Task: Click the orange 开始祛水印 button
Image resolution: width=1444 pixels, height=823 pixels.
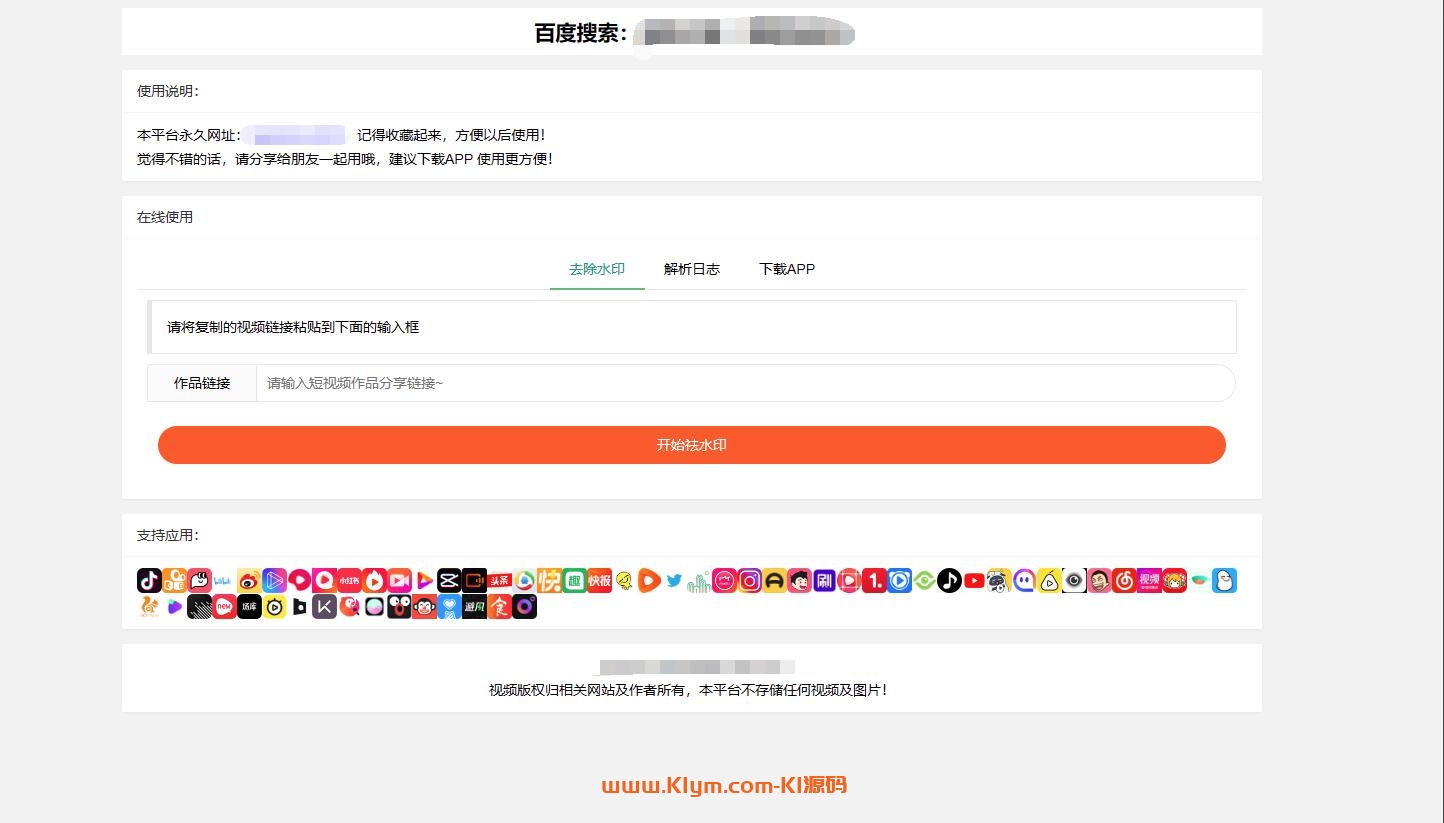Action: 692,445
